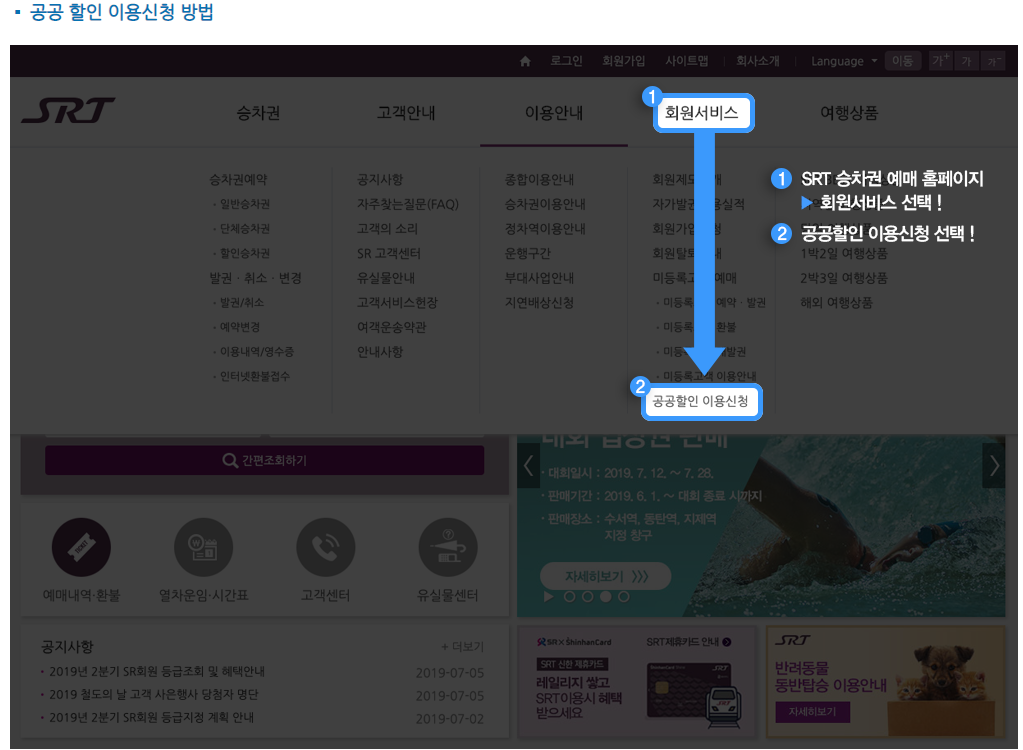
Task: Open 사이트맵 link
Action: 686,61
